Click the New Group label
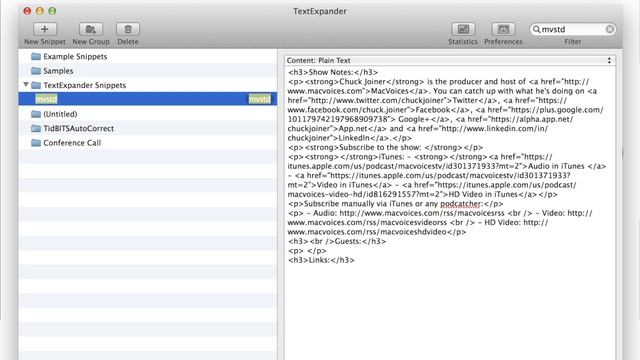This screenshot has width=640, height=360. click(91, 42)
